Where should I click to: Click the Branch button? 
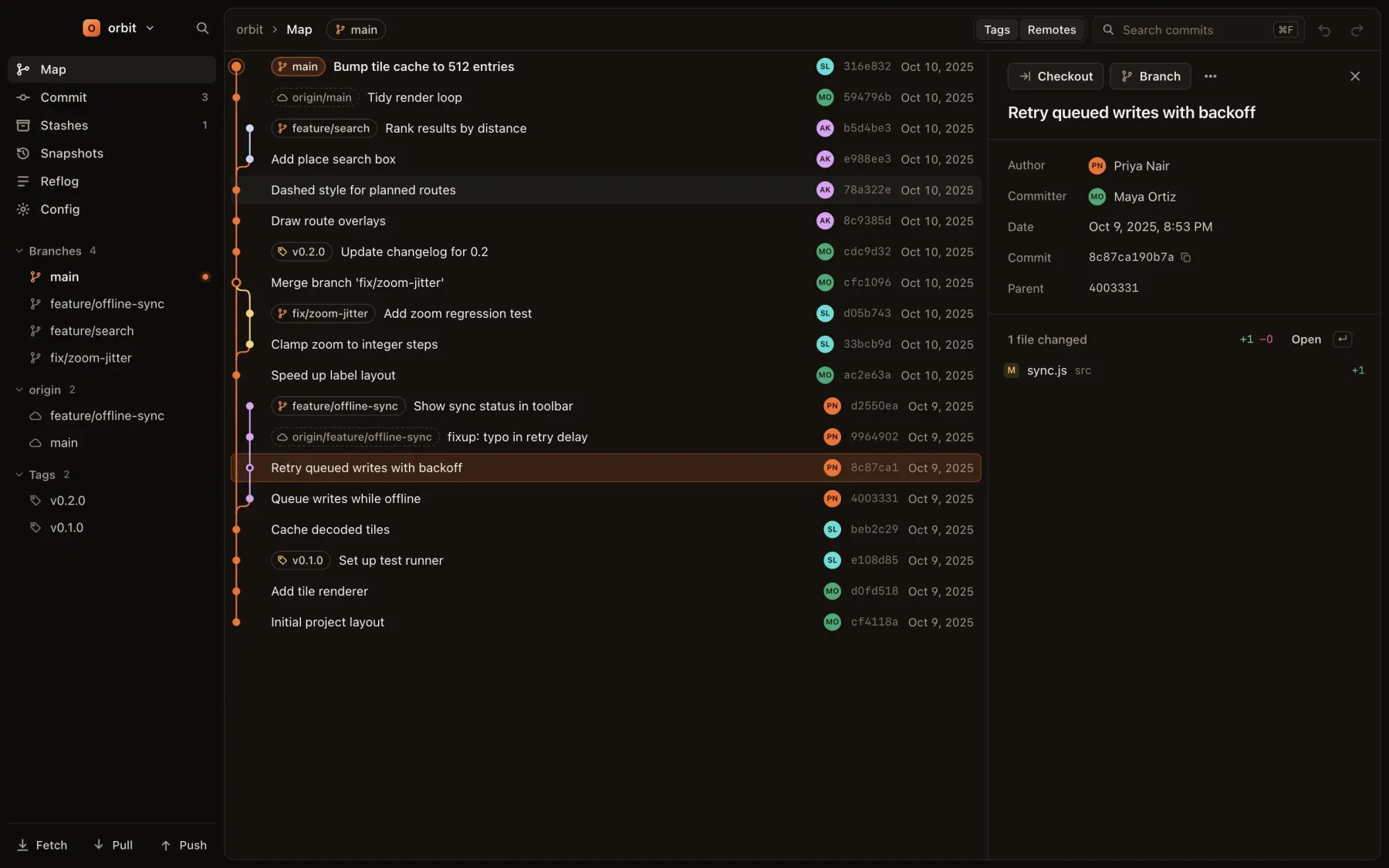coord(1150,76)
